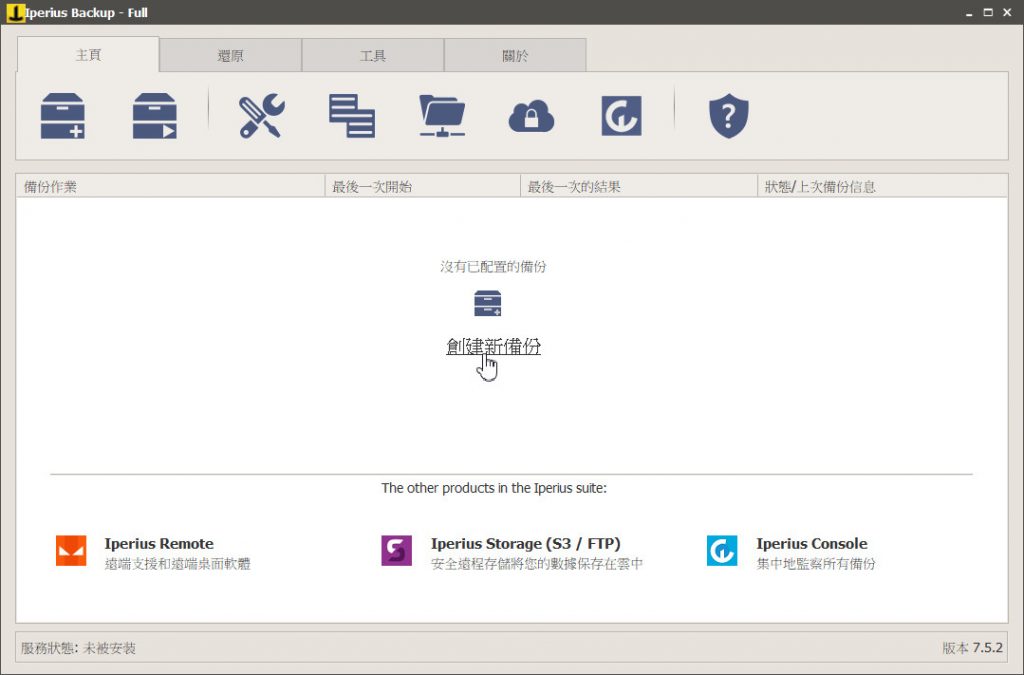Click the backup device icon above 創建新備份
1024x675 pixels.
click(487, 303)
